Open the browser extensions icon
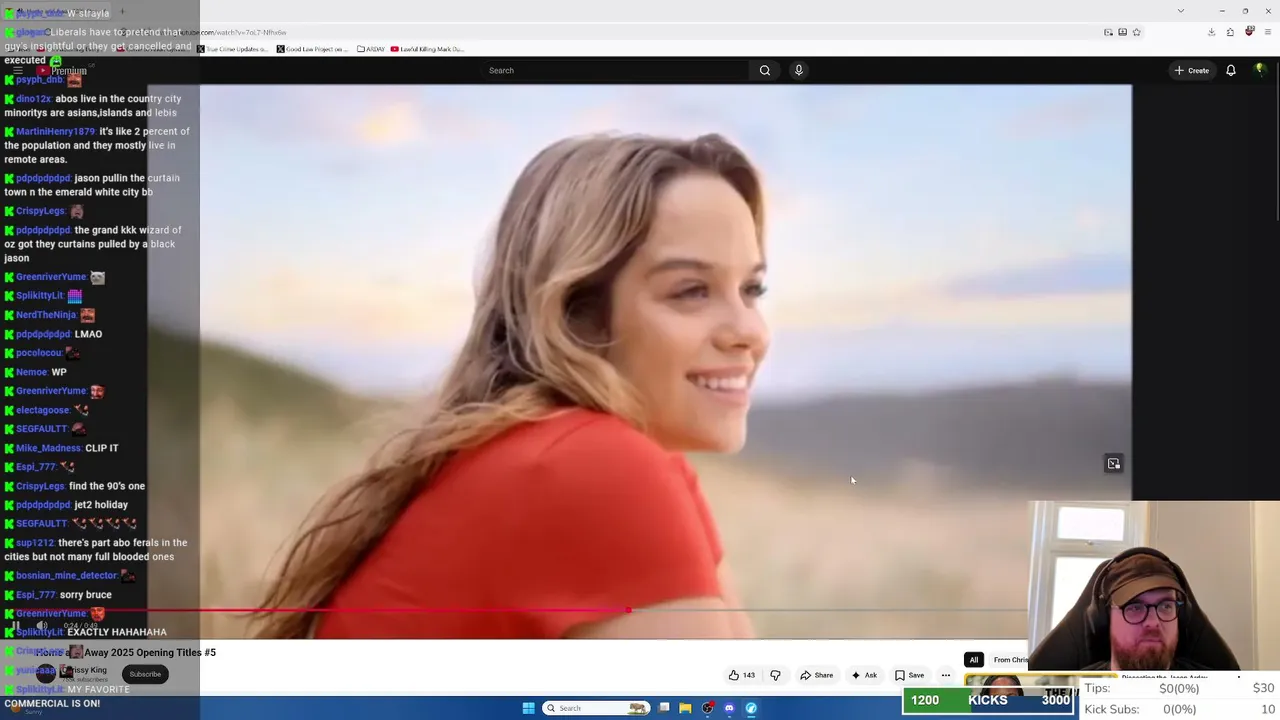Image resolution: width=1280 pixels, height=720 pixels. pyautogui.click(x=1230, y=32)
